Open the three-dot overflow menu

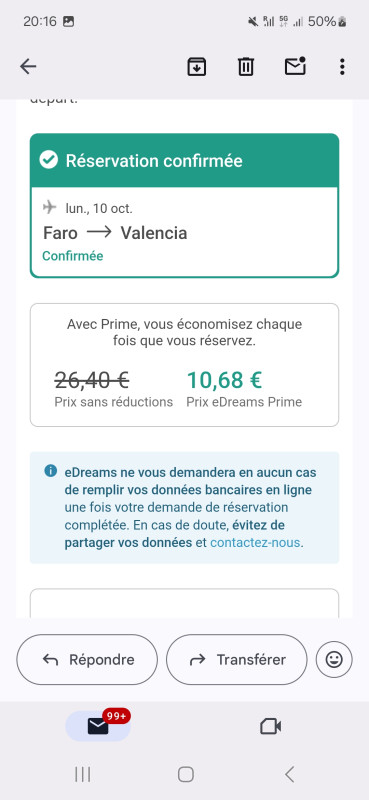[x=342, y=67]
